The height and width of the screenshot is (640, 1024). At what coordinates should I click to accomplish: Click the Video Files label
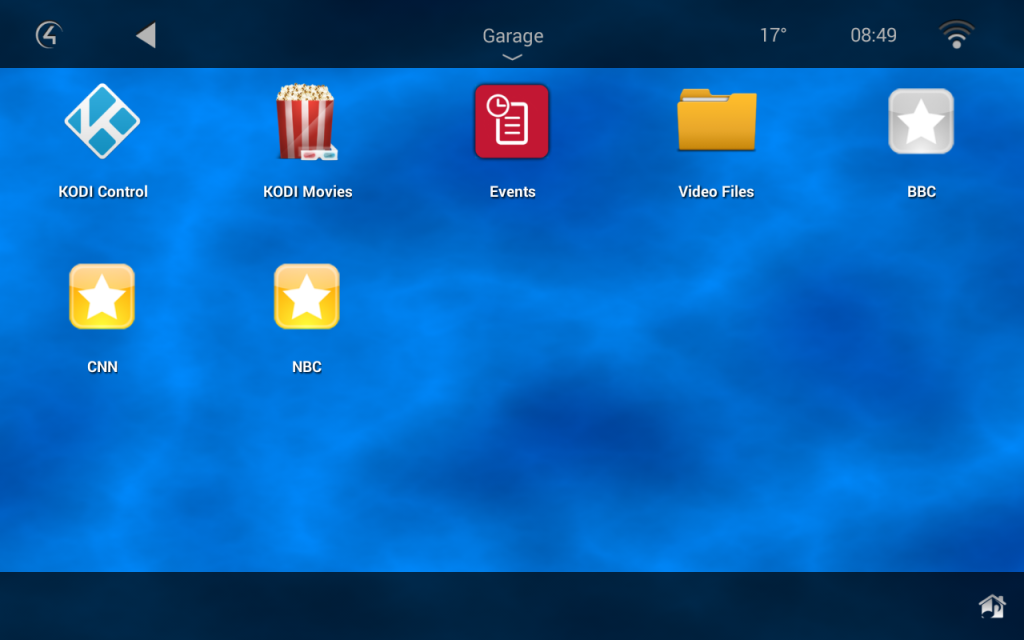click(716, 191)
